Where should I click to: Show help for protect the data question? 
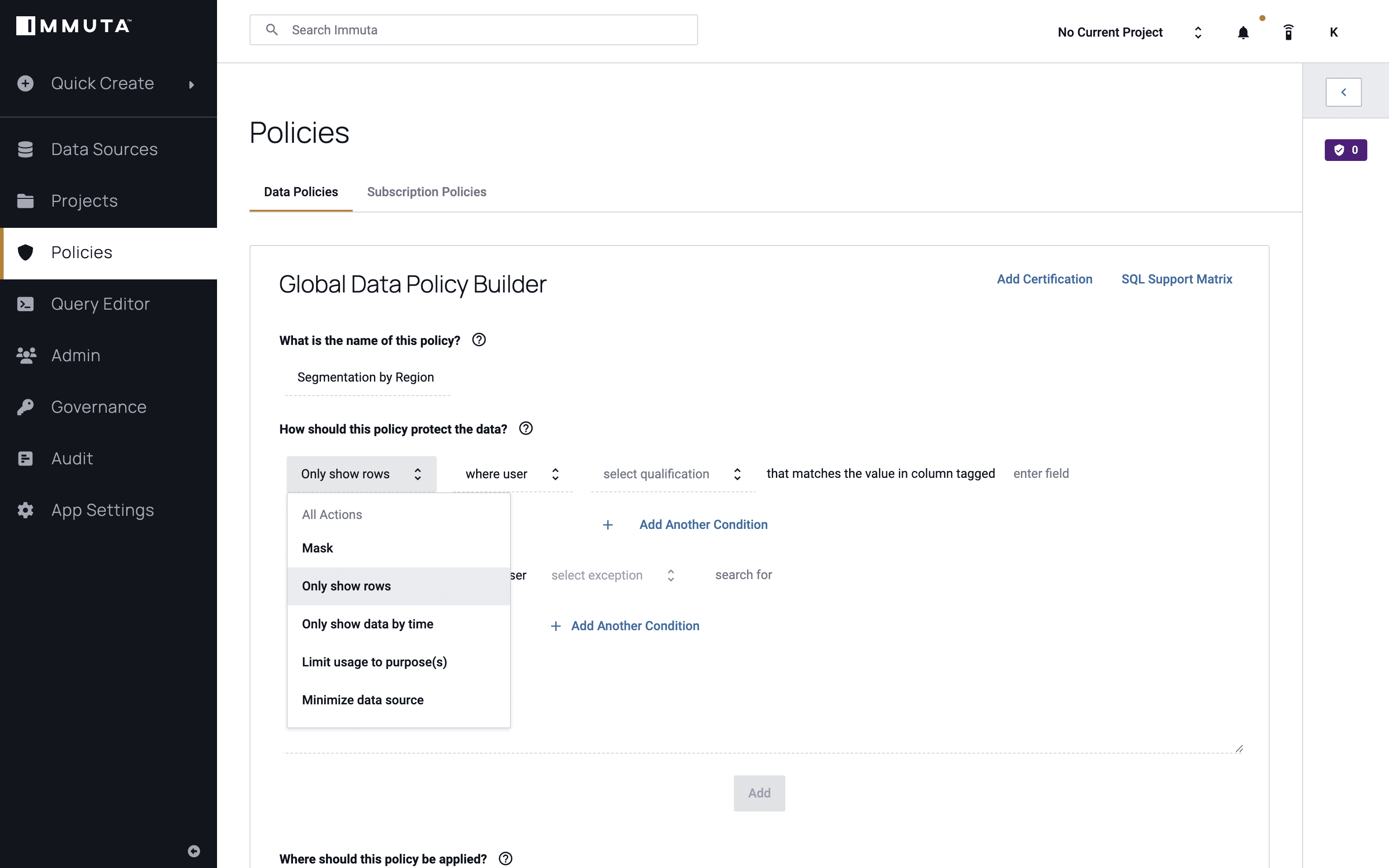pos(526,428)
